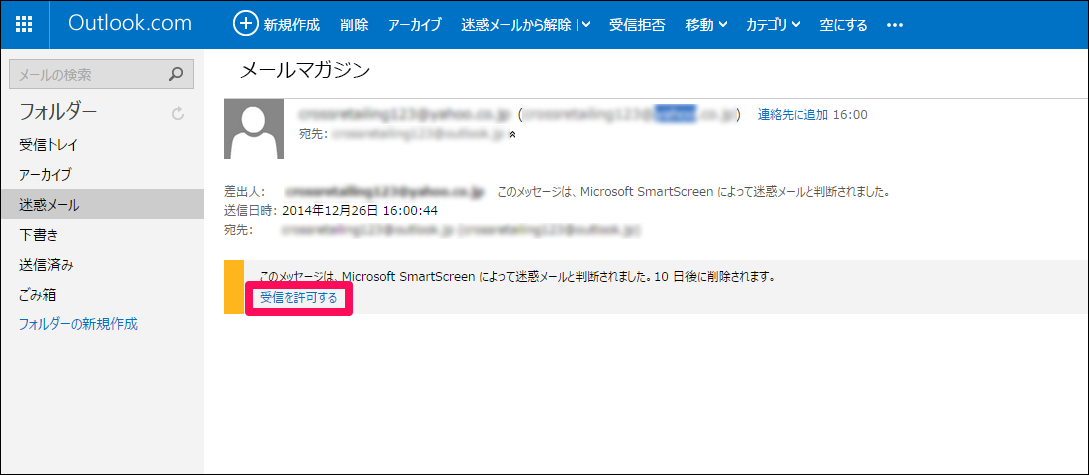Click the plus icon for 新規作成
This screenshot has height=475, width=1089.
click(x=245, y=24)
